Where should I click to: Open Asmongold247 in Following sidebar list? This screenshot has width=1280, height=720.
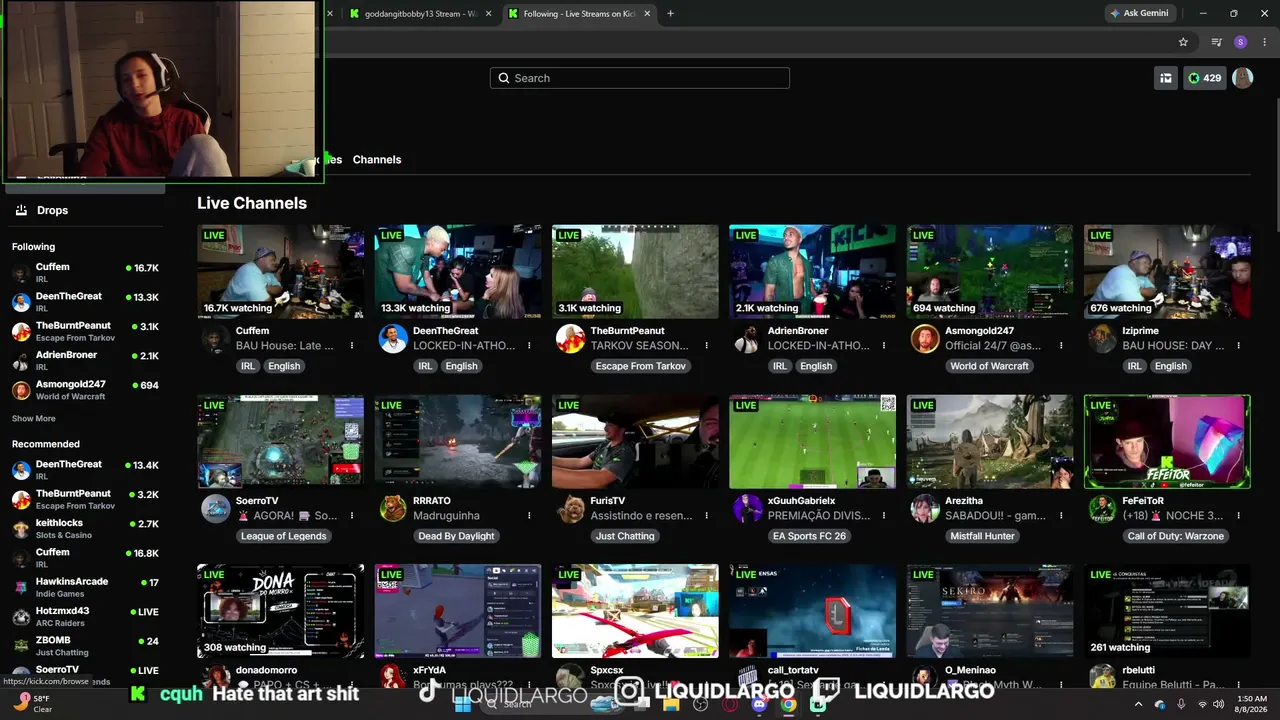(85, 390)
